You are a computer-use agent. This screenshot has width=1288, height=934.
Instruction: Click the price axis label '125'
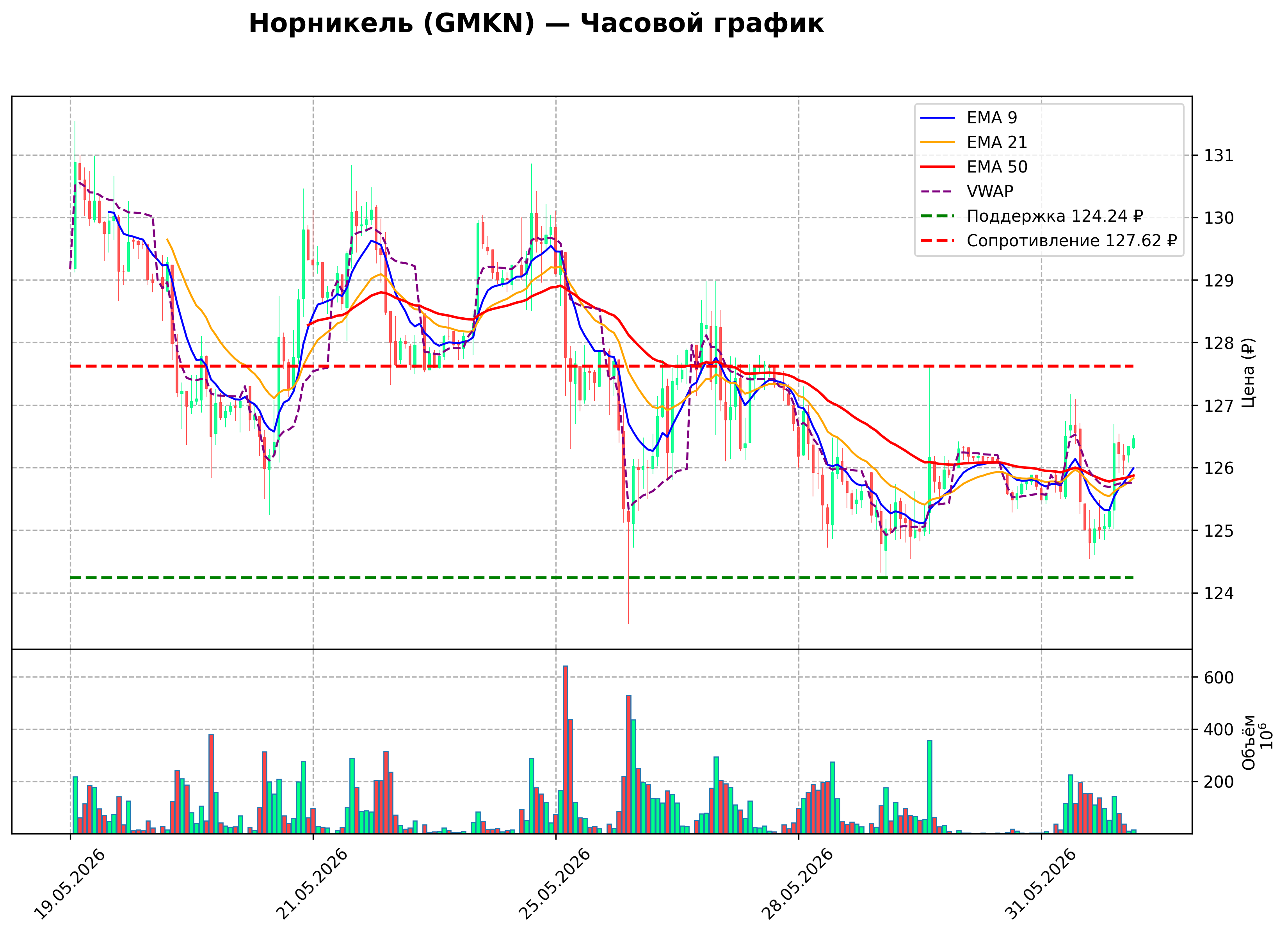coord(1219,531)
